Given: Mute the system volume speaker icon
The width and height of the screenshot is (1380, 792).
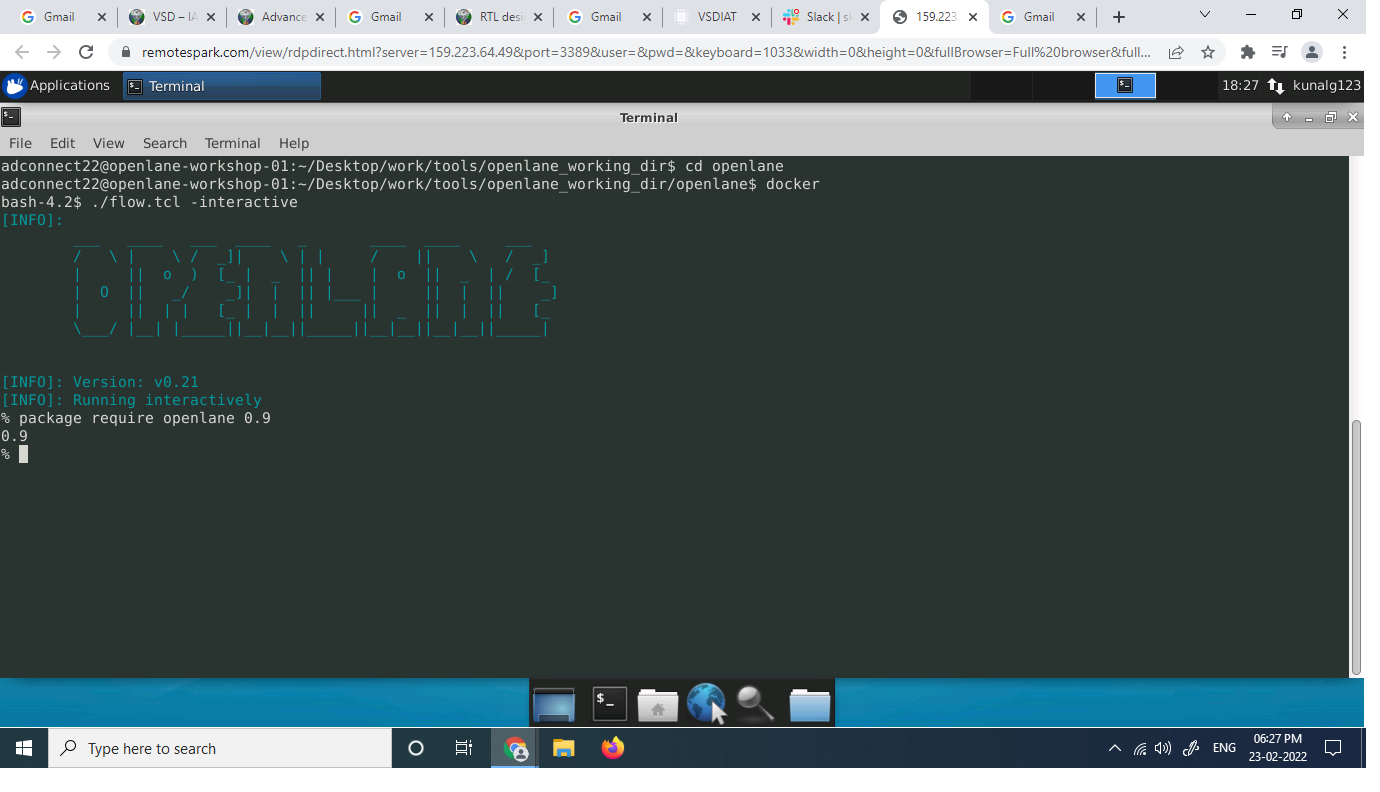Looking at the screenshot, I should pyautogui.click(x=1164, y=747).
